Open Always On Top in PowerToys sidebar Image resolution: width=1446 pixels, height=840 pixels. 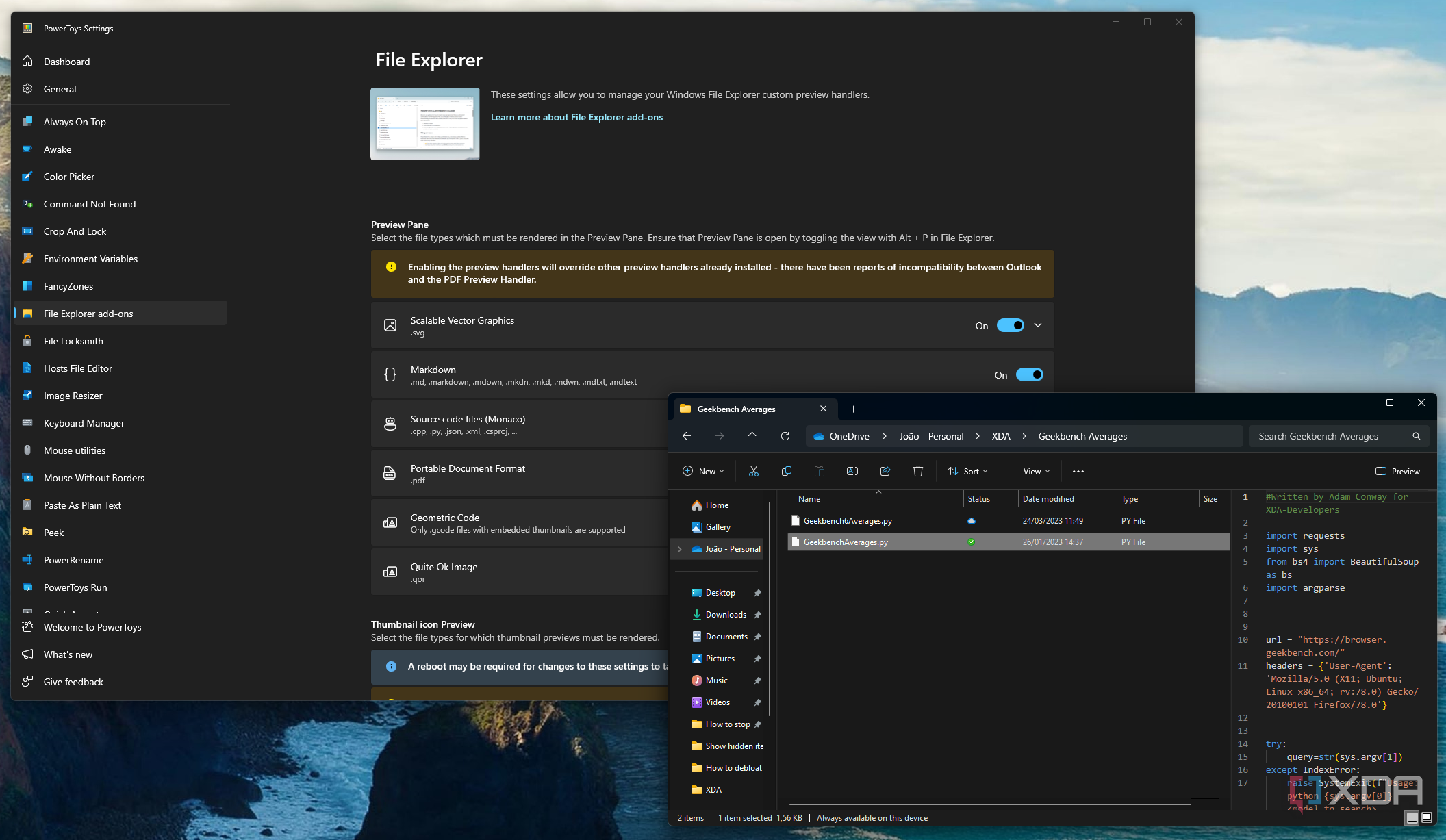[120, 122]
